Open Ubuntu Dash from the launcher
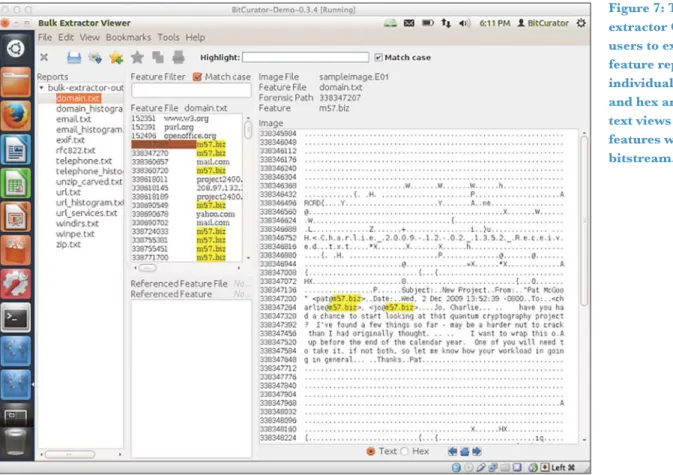 tap(15, 48)
